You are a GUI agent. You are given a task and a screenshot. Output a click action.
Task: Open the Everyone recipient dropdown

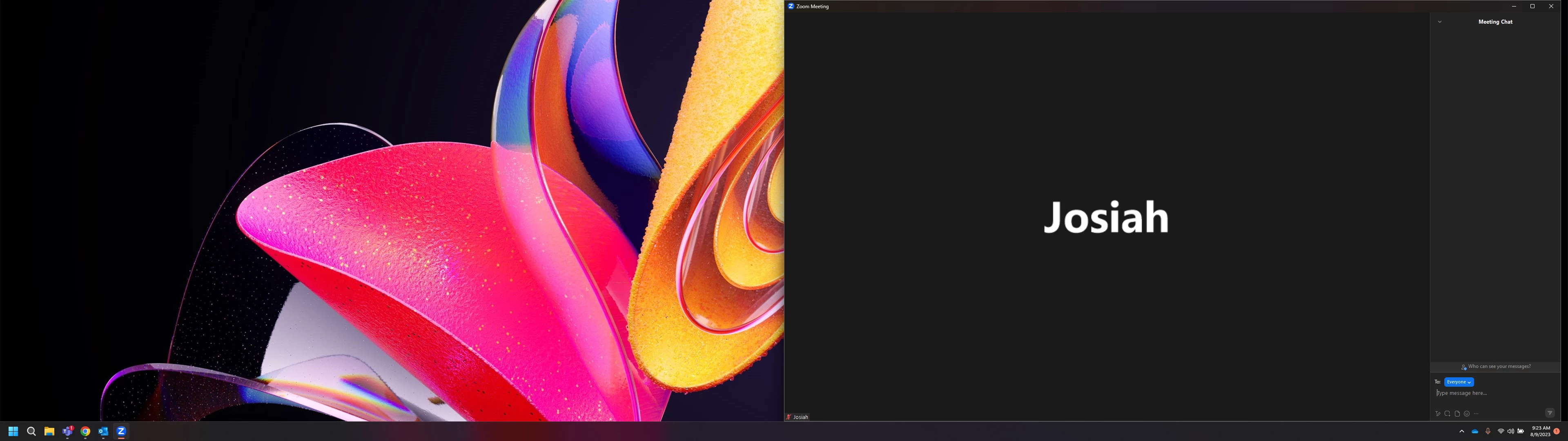pos(1459,382)
